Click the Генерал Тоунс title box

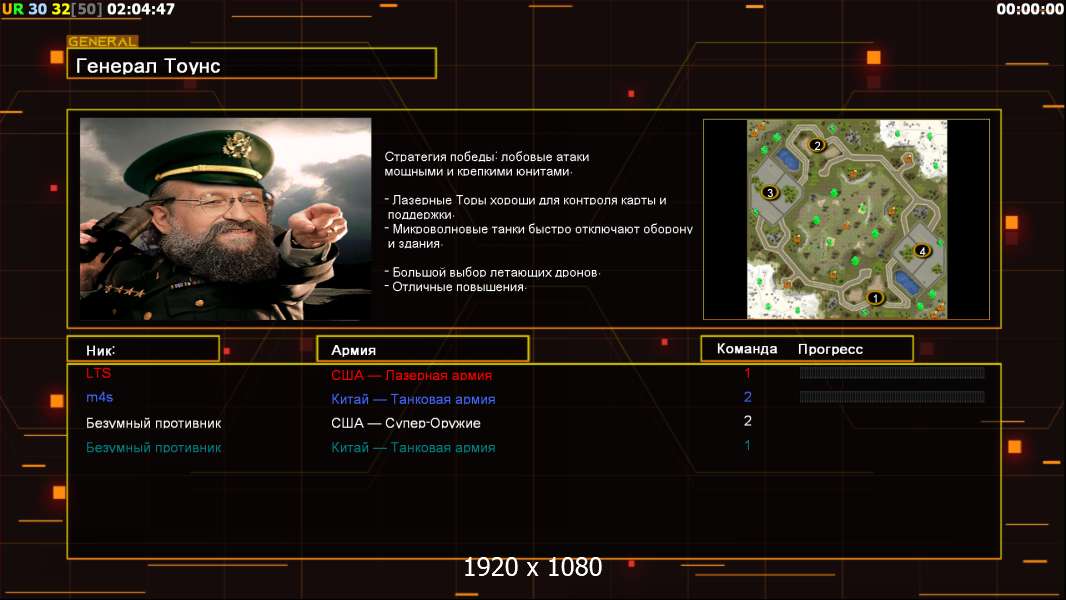tap(251, 65)
